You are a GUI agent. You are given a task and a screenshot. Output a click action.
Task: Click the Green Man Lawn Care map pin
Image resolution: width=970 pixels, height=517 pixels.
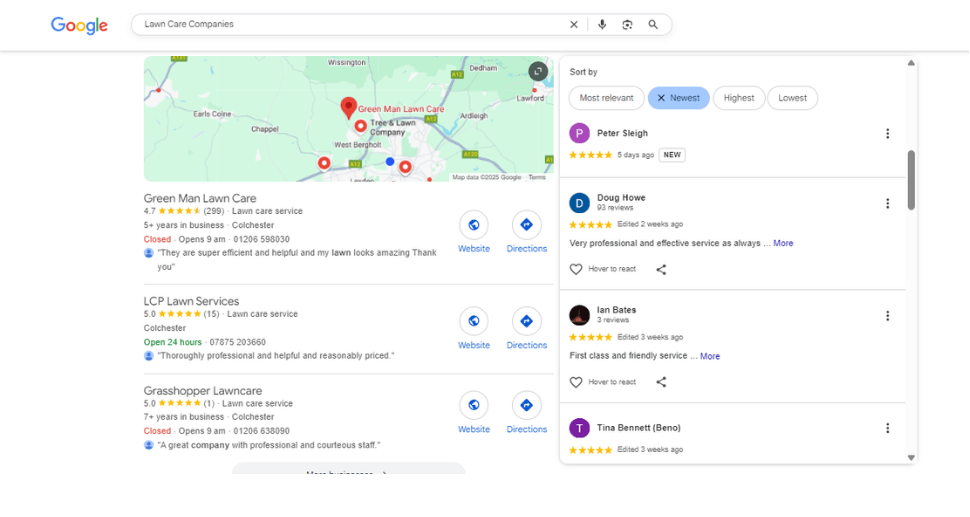[x=348, y=107]
